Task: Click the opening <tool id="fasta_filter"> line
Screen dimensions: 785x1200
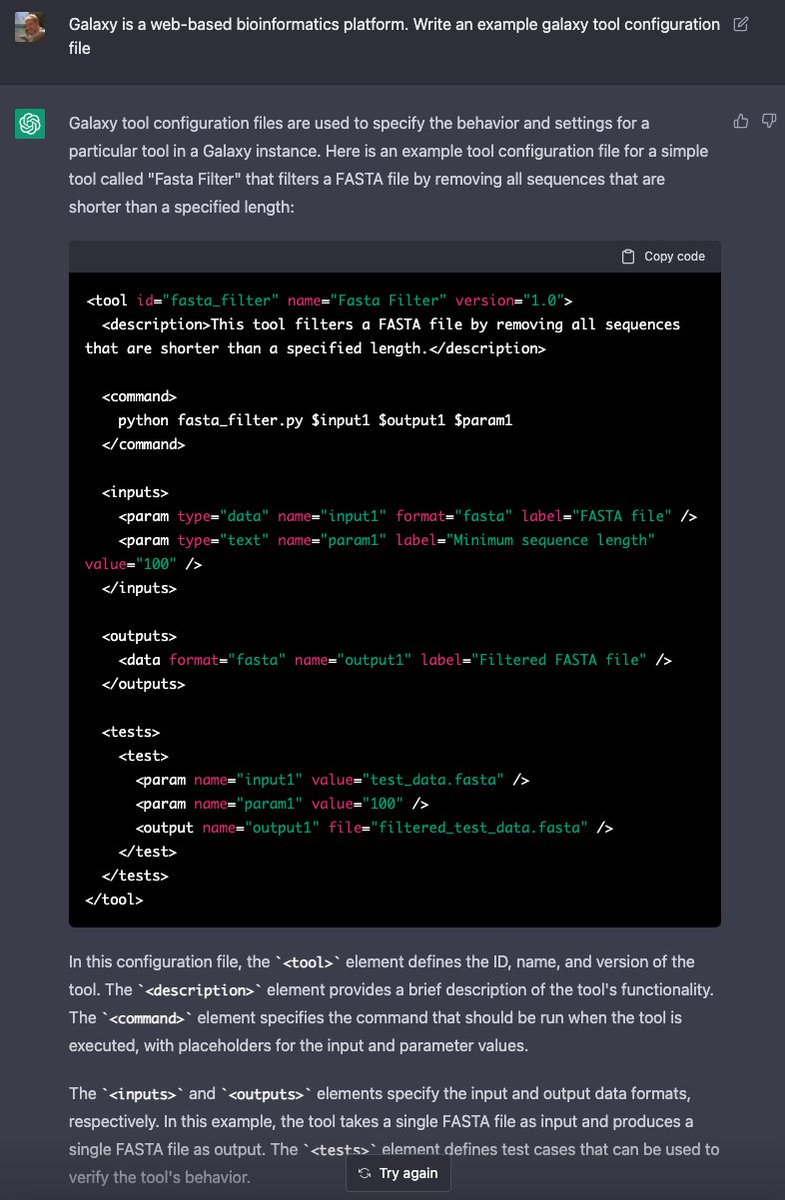Action: point(329,301)
